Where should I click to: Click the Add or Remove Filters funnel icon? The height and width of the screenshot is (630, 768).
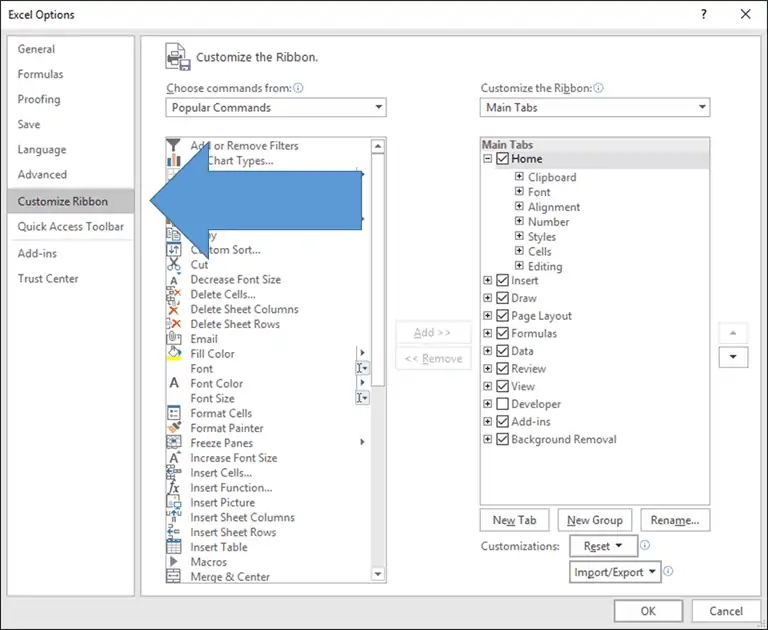click(173, 145)
